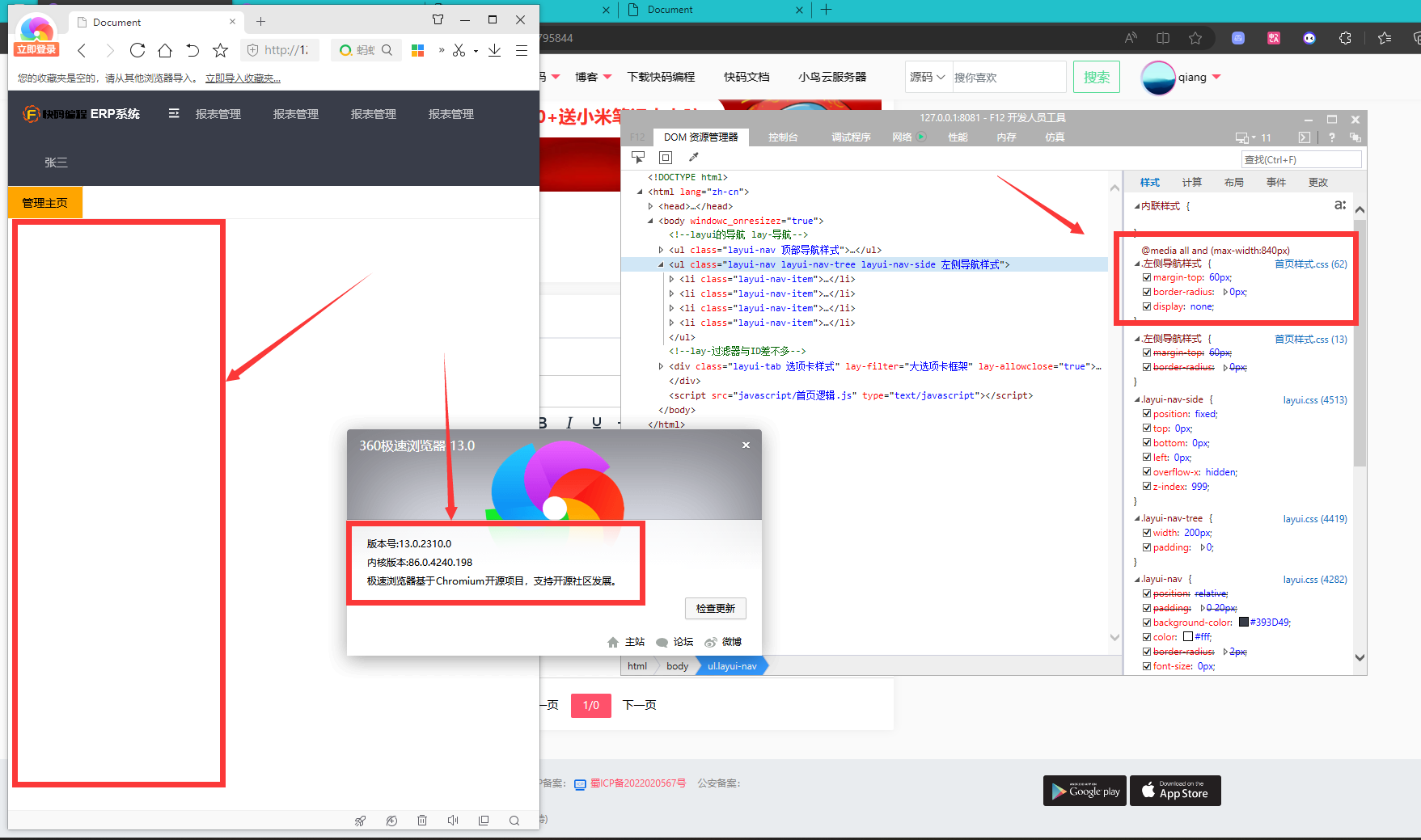Open the 源码 search type dropdown

pyautogui.click(x=928, y=77)
